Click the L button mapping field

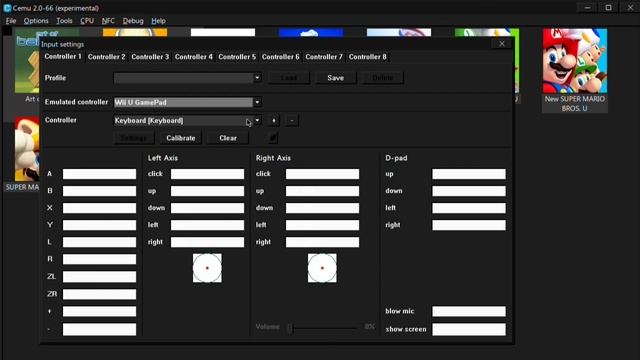(x=99, y=242)
